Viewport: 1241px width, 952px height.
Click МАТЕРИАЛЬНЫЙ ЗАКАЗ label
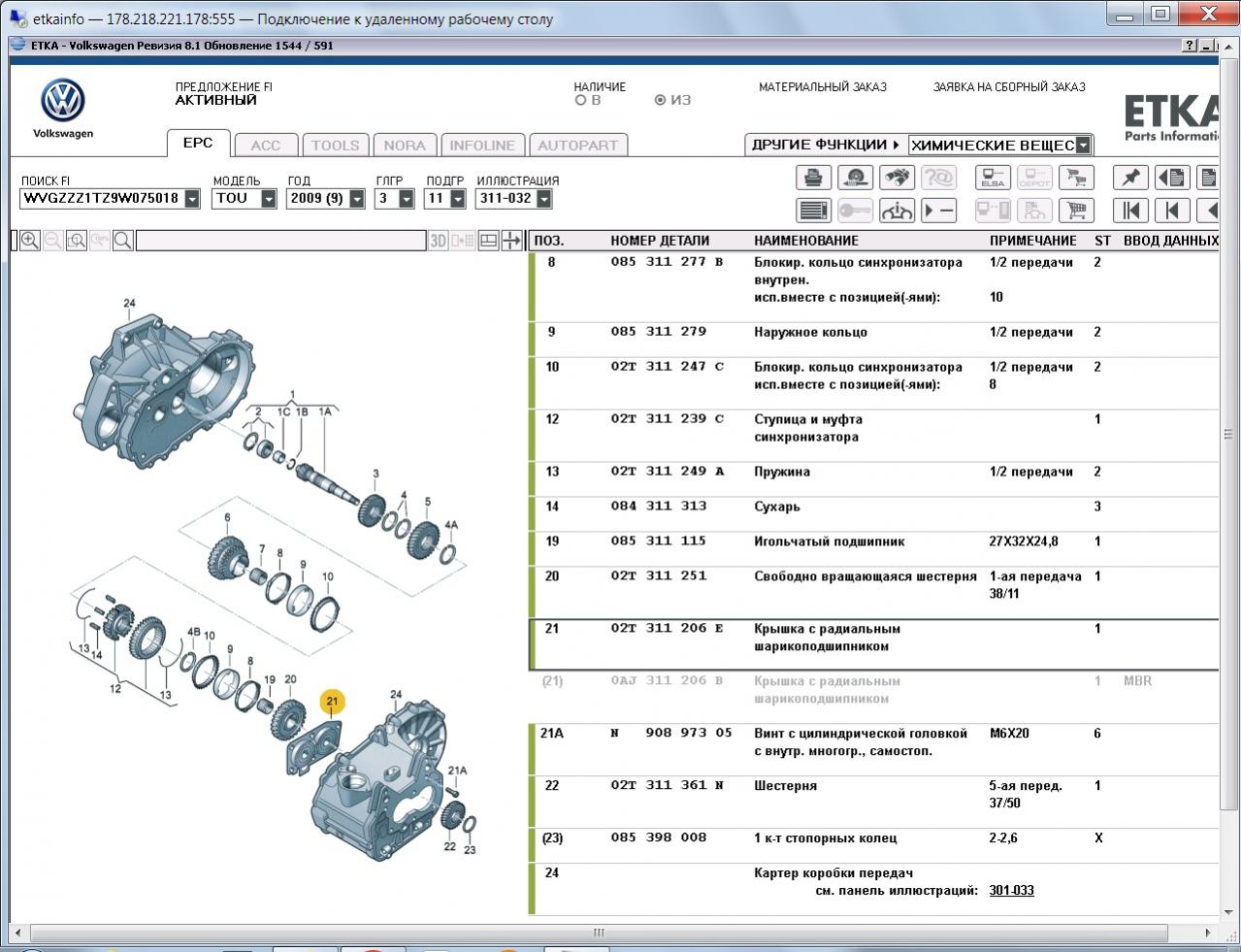[823, 86]
